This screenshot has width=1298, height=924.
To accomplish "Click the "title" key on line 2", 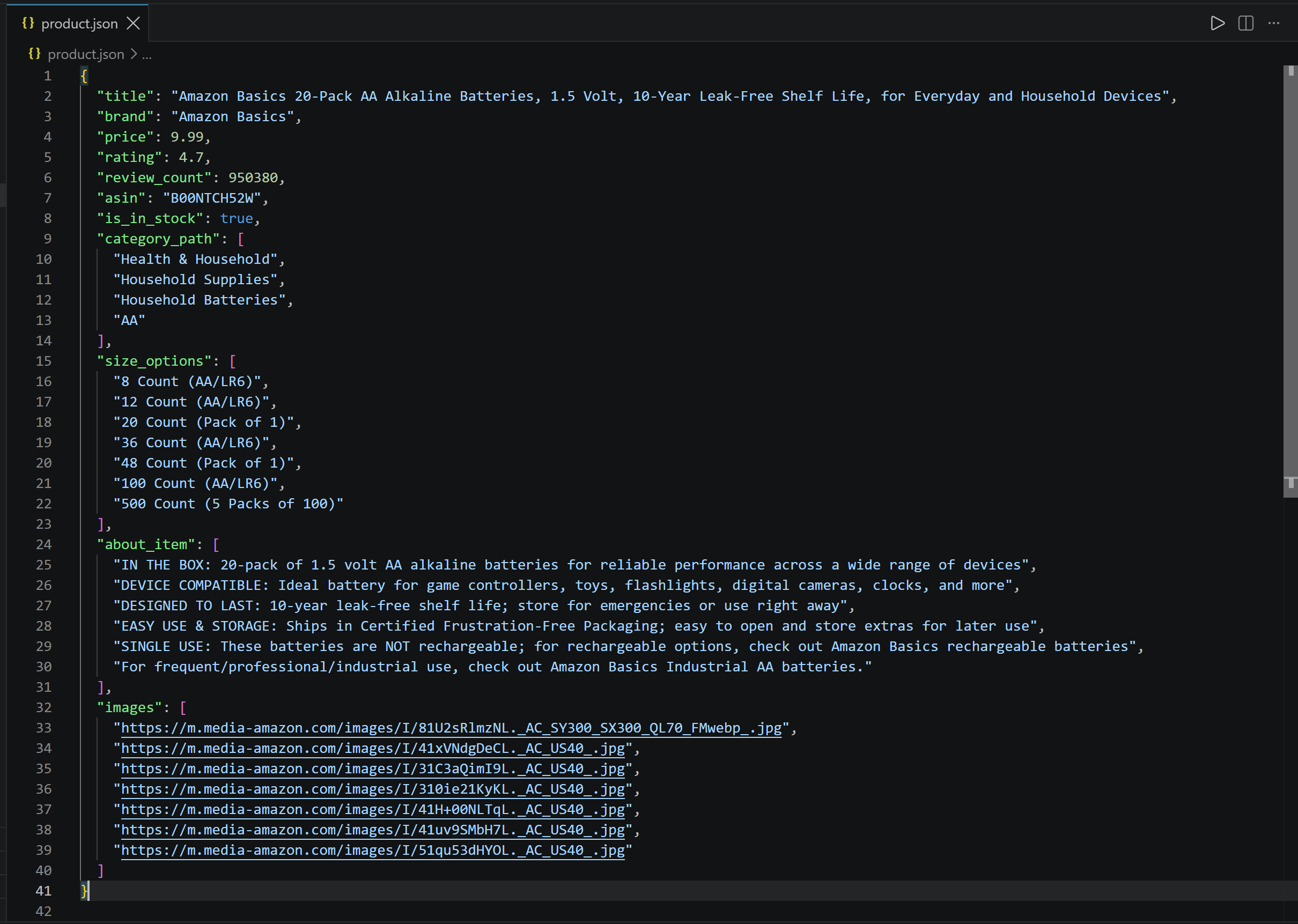I will [125, 96].
